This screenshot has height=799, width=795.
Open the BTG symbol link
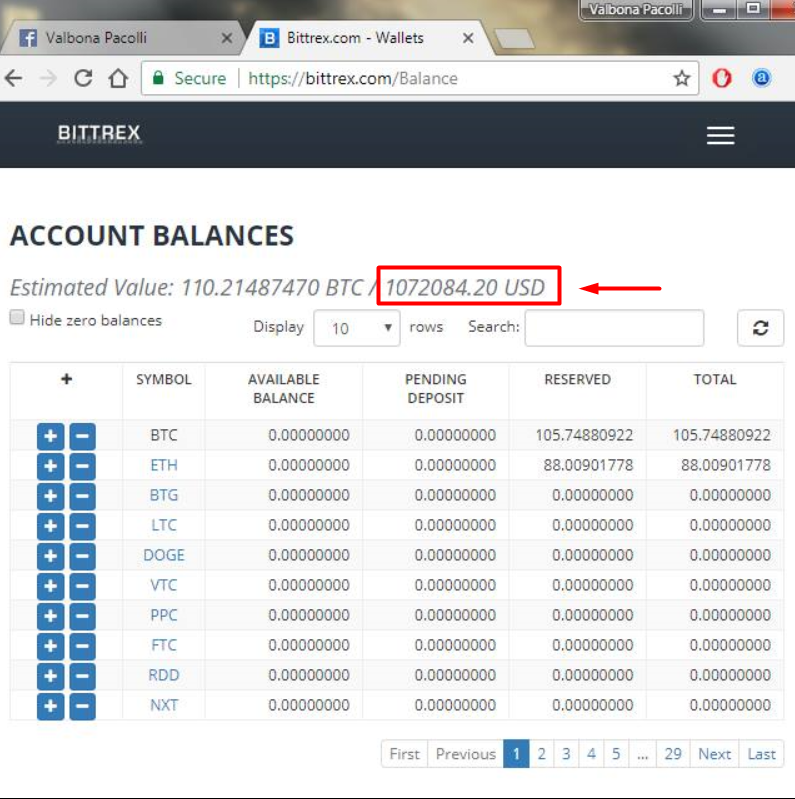164,495
